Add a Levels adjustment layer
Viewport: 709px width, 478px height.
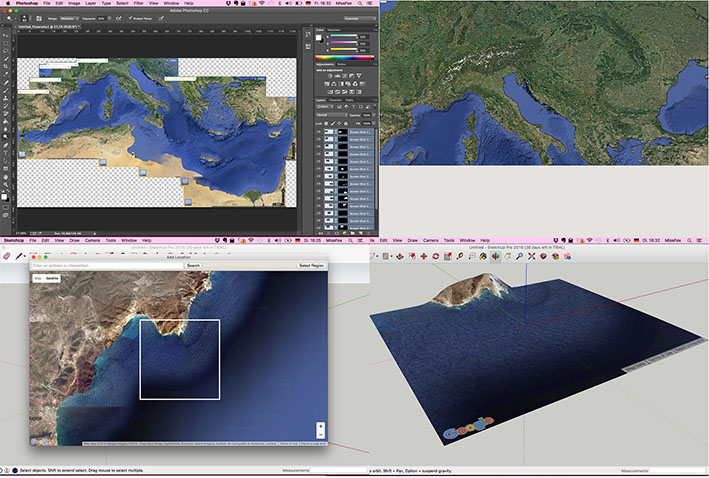click(338, 76)
